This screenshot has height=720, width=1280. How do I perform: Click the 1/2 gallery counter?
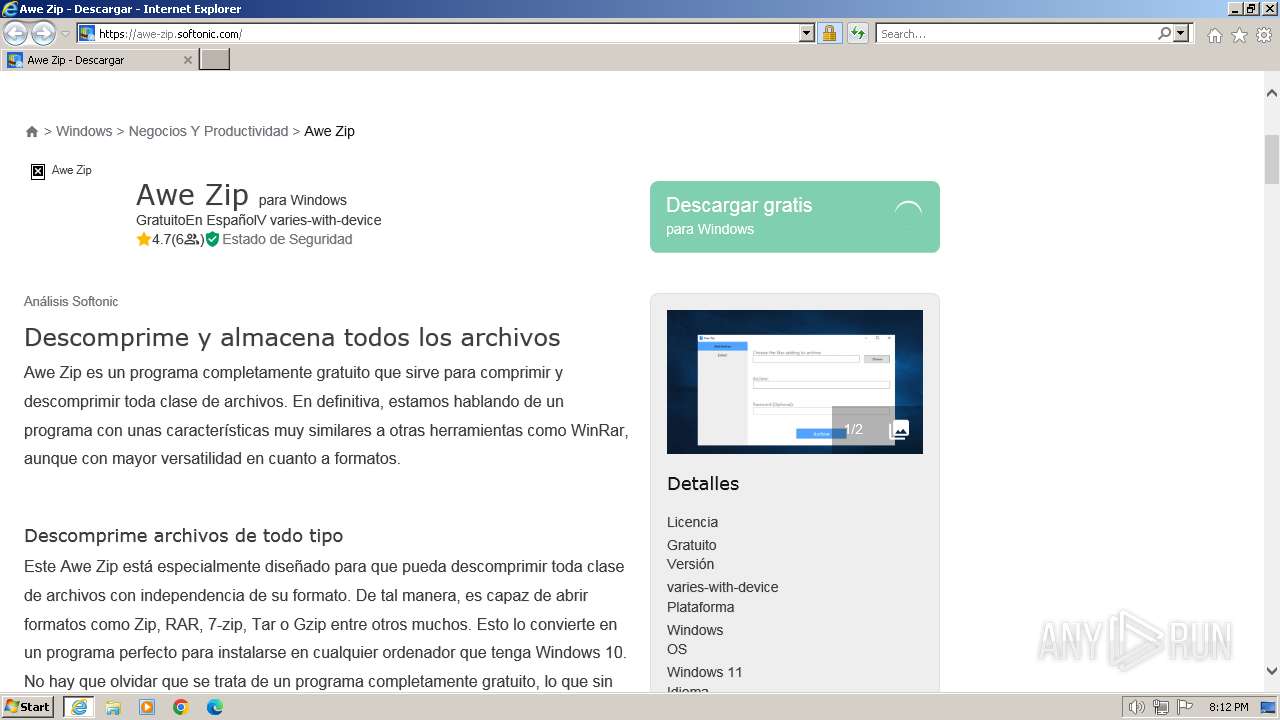point(853,430)
